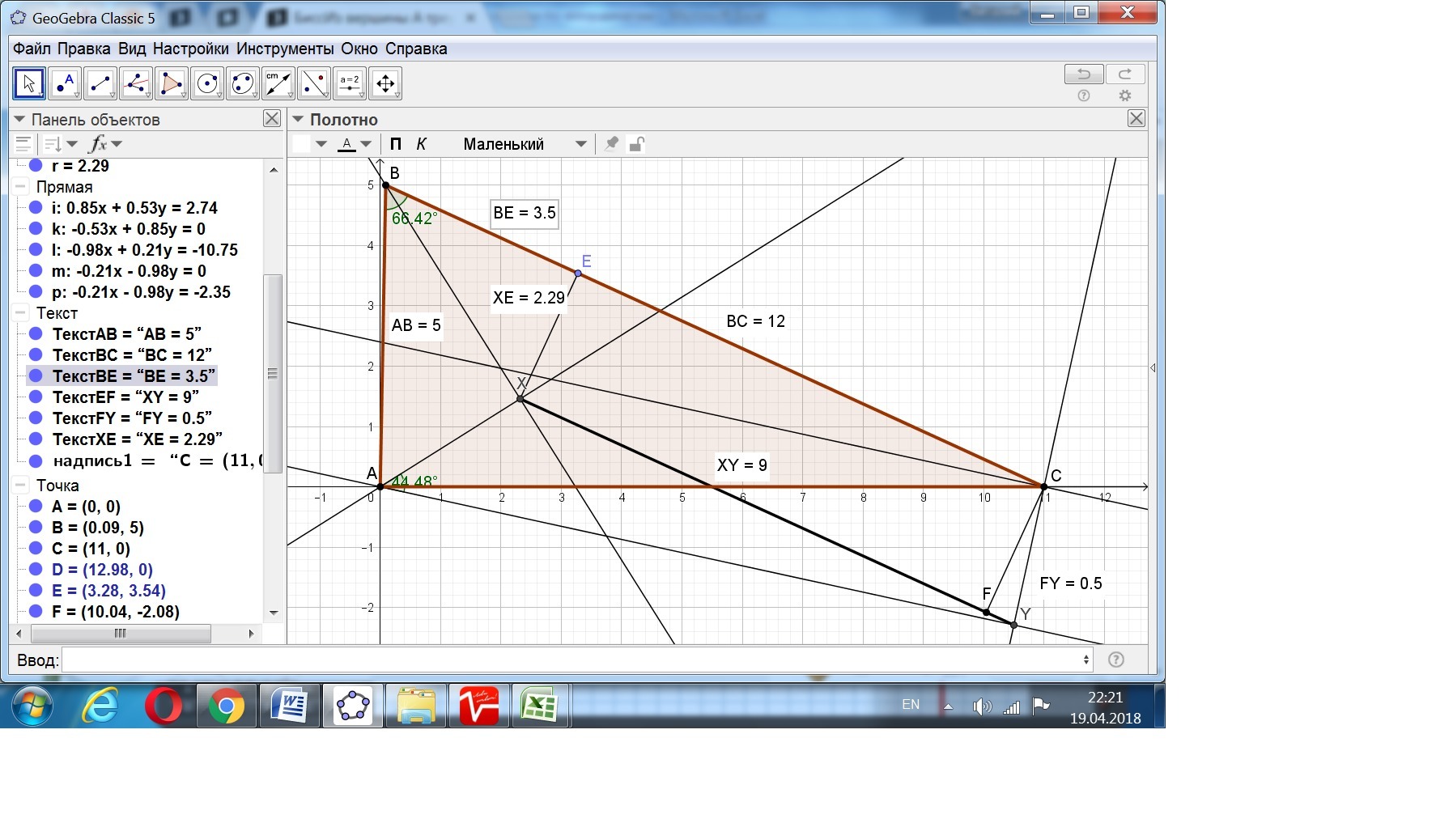Close the Полотно graphics panel

point(1136,119)
